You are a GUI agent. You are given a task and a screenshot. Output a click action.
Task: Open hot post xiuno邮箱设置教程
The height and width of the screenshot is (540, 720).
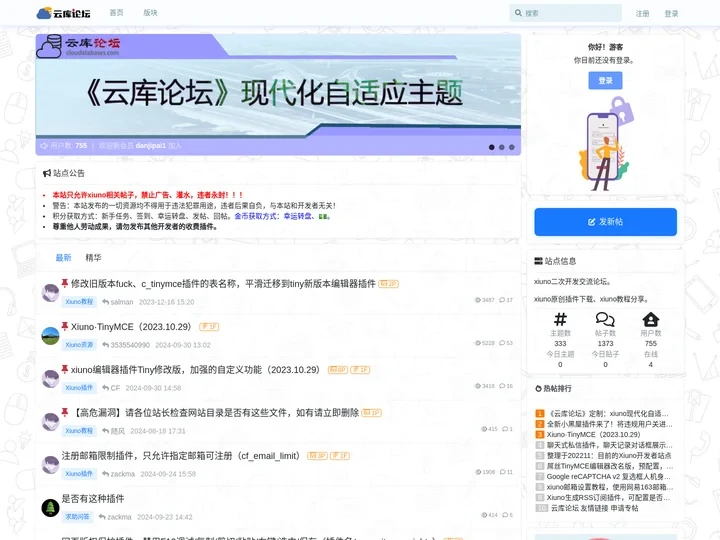click(x=610, y=487)
